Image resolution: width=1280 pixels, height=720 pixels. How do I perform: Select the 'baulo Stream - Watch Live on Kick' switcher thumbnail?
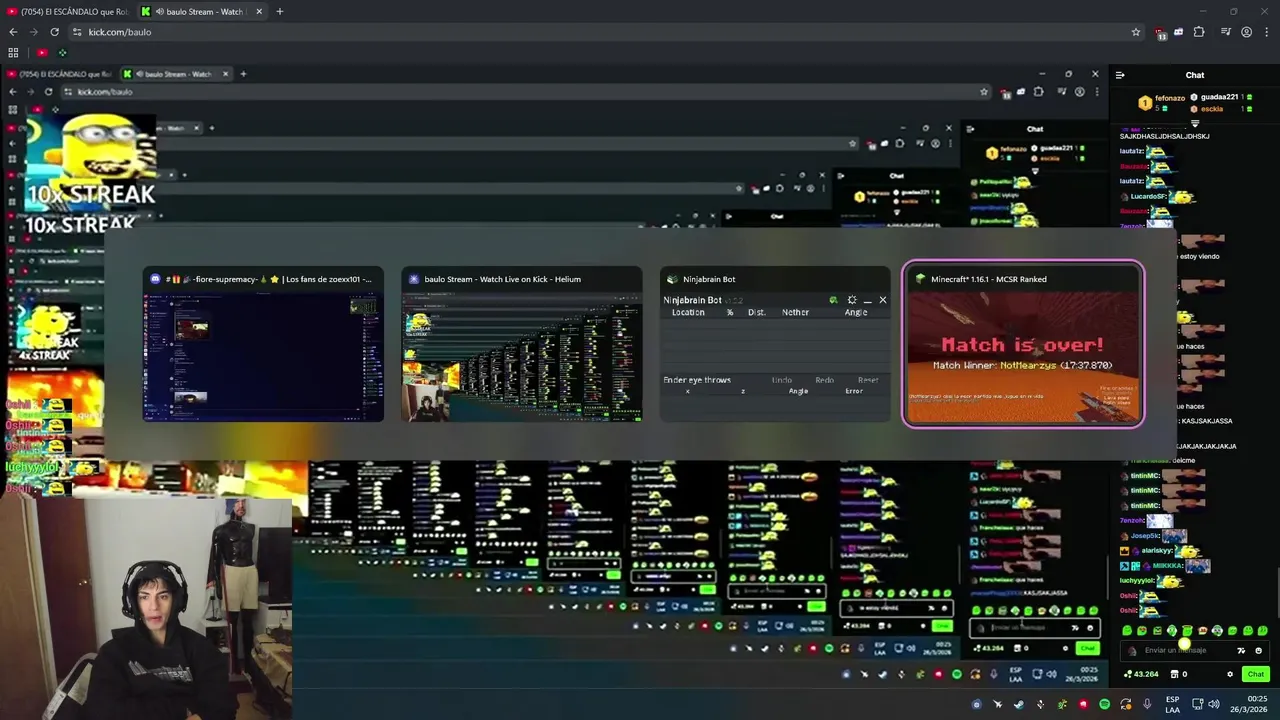[522, 343]
